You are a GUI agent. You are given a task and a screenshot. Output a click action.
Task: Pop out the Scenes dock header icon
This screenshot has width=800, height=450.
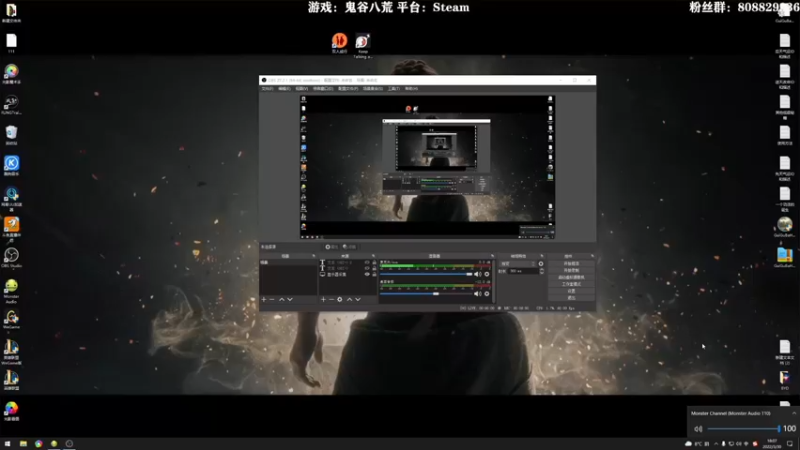(x=314, y=256)
